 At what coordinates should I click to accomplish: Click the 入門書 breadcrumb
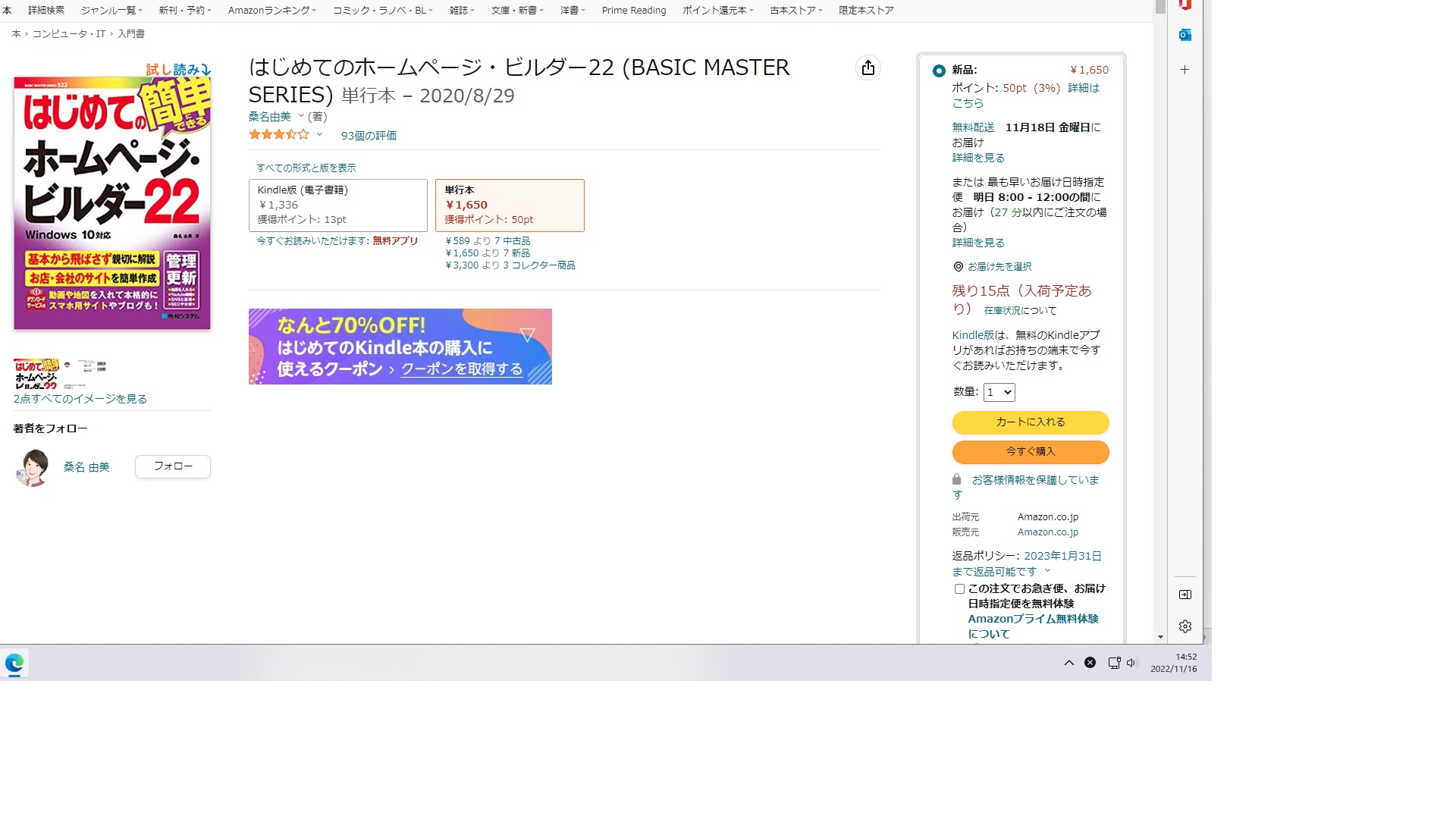131,34
